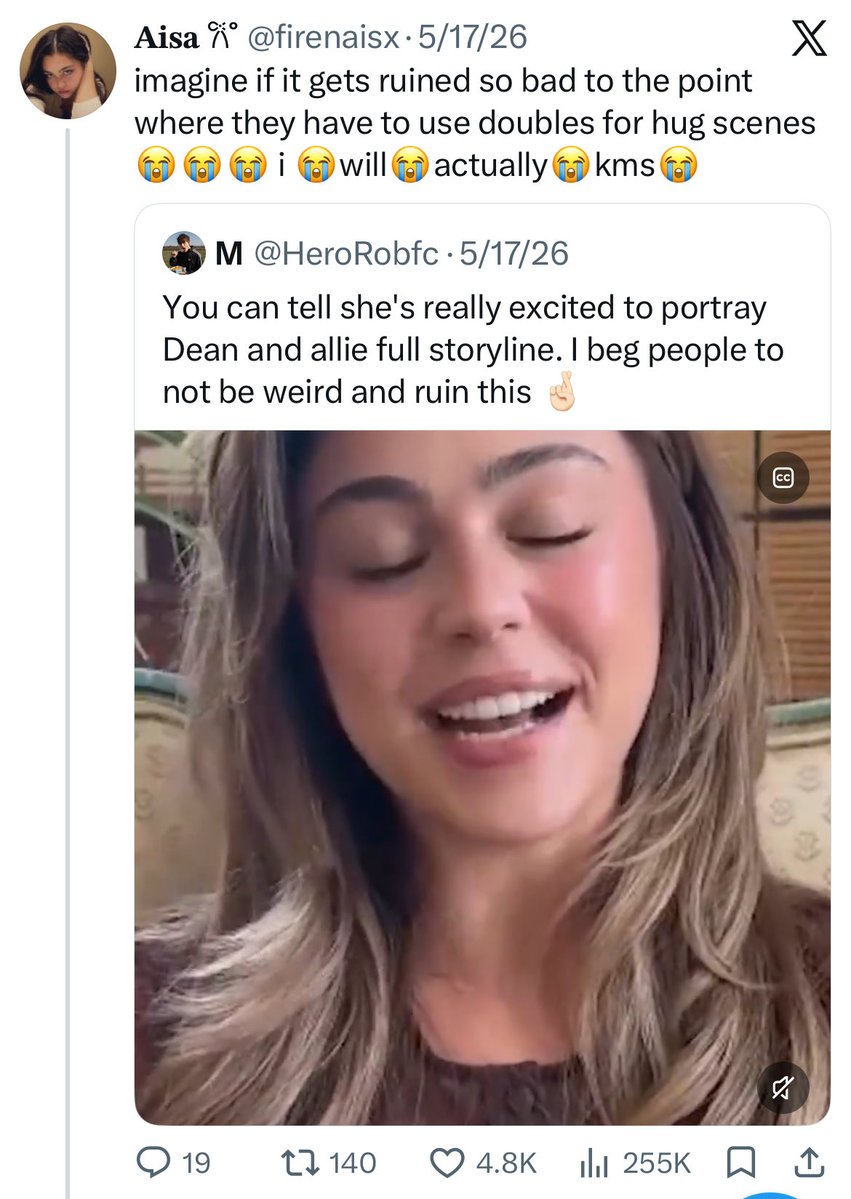This screenshot has width=851, height=1199.
Task: Like the post with the heart icon
Action: [447, 1162]
